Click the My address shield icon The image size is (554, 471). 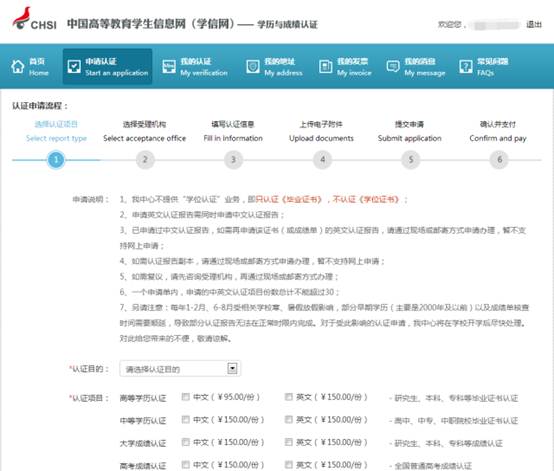[x=253, y=66]
